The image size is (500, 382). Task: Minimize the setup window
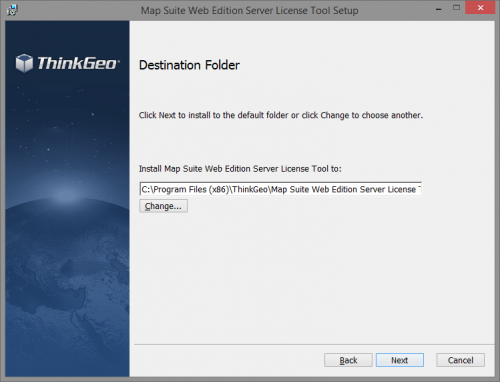[439, 9]
